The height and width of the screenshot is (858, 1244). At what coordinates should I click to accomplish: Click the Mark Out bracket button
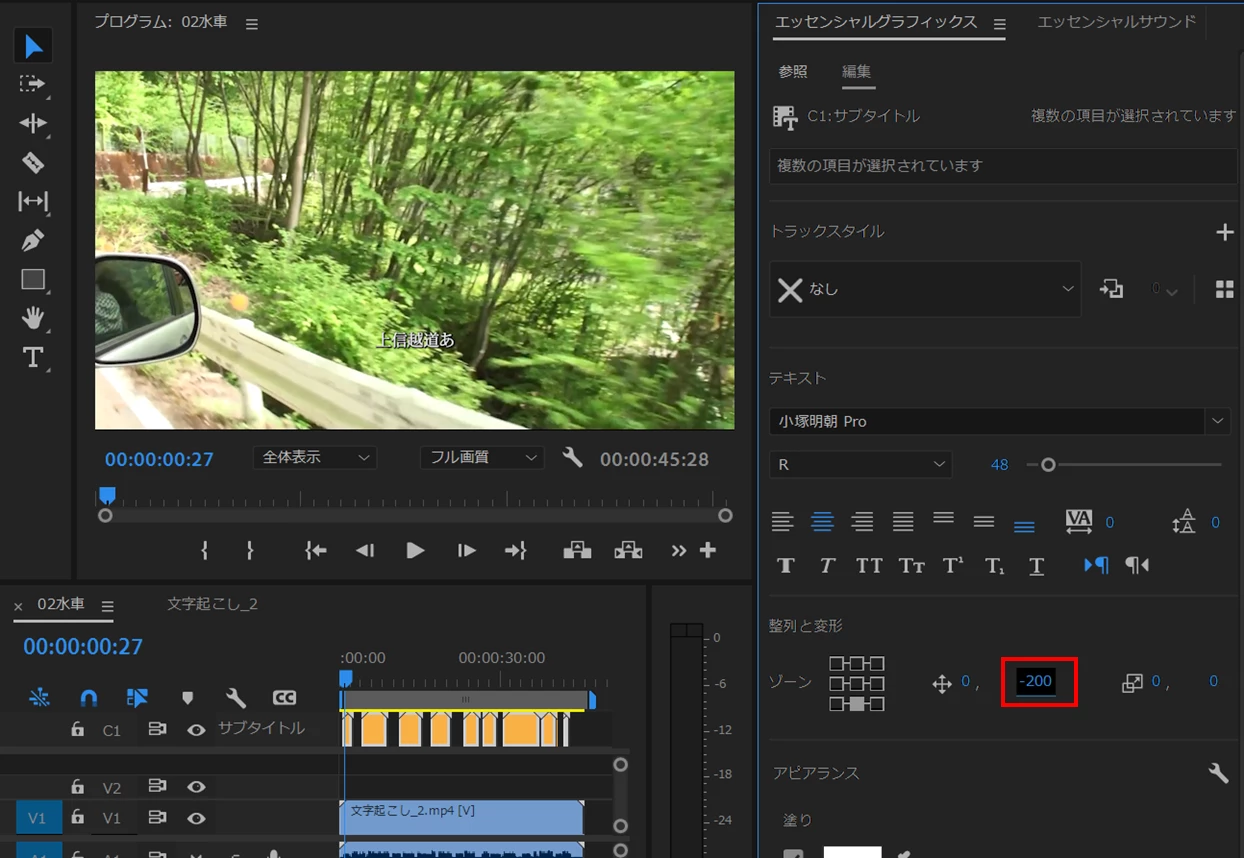coord(250,550)
